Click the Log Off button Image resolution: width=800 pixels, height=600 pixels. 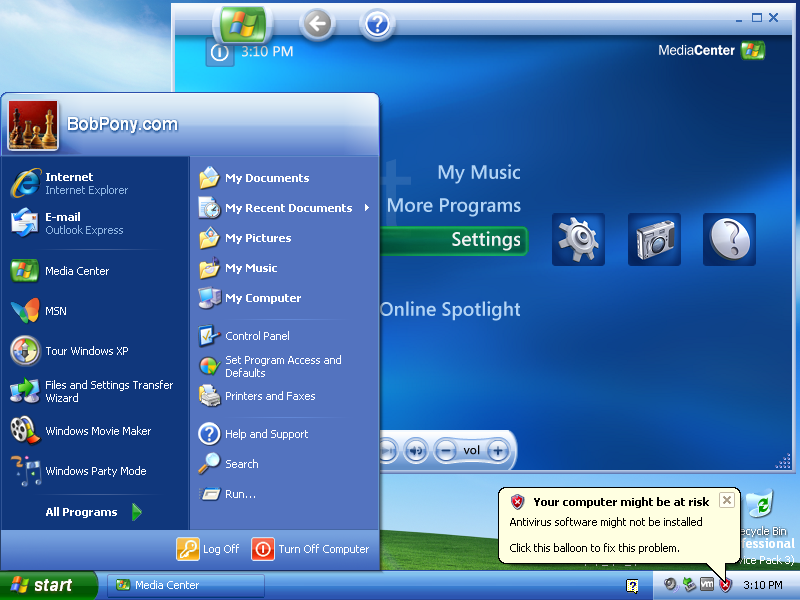tap(208, 549)
